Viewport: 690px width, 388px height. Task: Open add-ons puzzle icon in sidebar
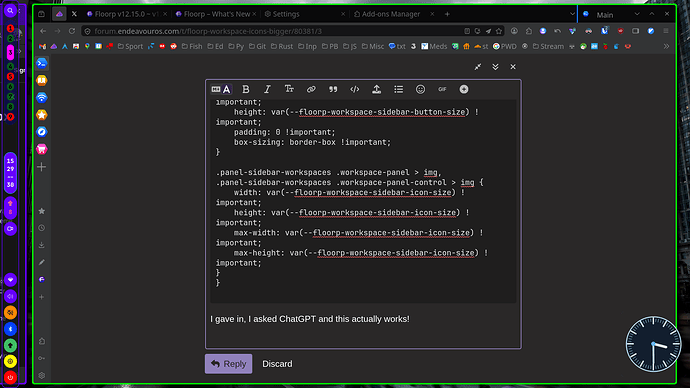click(x=42, y=341)
